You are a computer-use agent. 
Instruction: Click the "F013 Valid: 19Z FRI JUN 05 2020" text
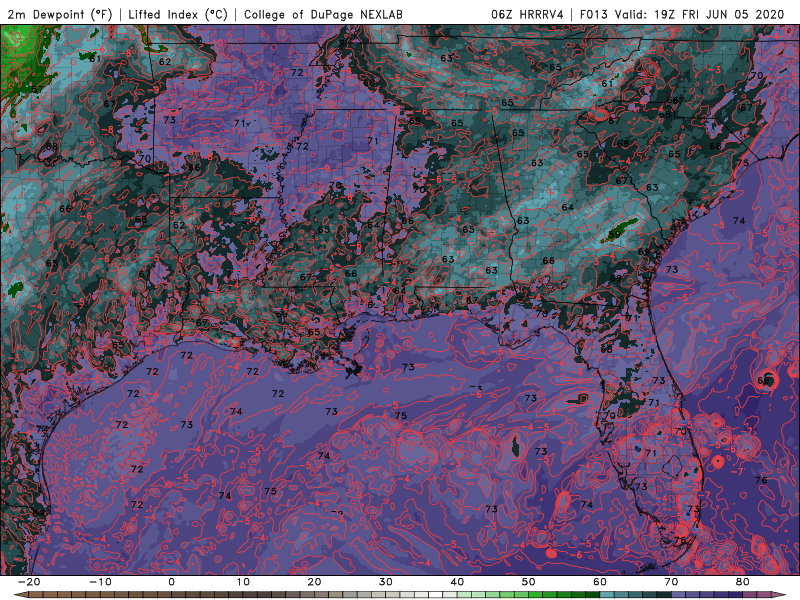(682, 15)
